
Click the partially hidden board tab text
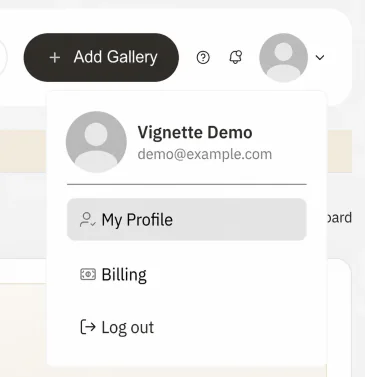click(339, 218)
